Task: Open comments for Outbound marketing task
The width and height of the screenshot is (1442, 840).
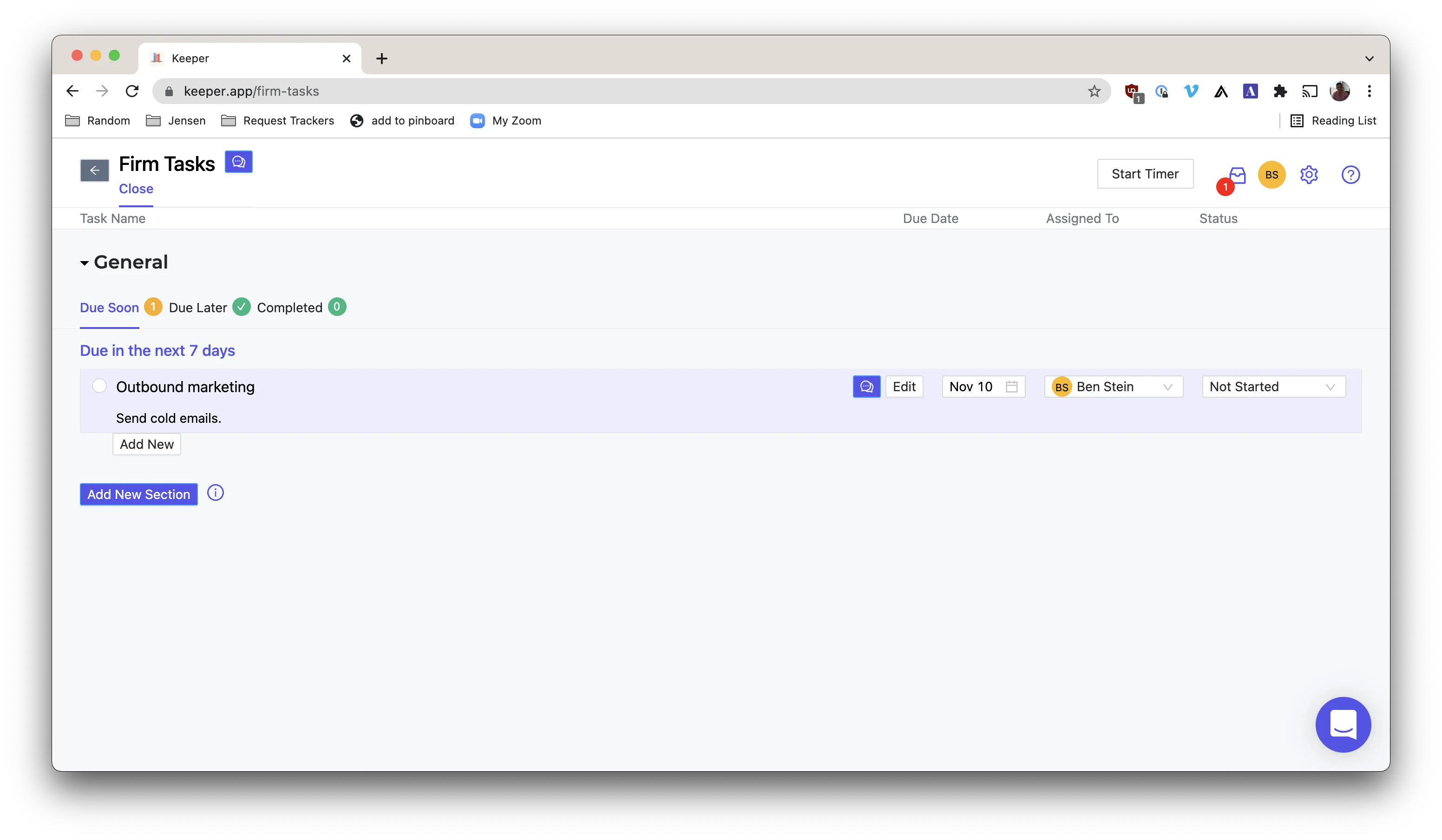Action: pos(866,387)
